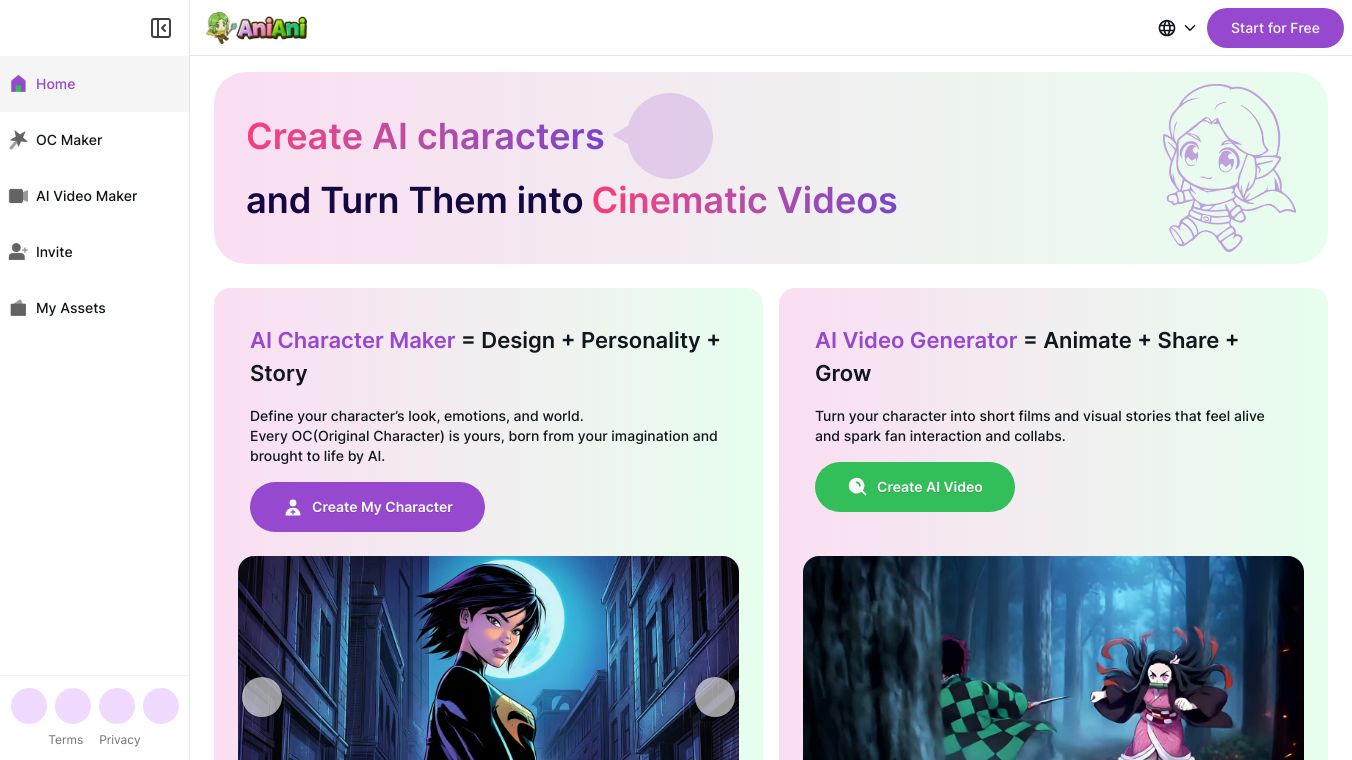Show previous character carousel image
This screenshot has height=760, width=1352.
click(262, 697)
